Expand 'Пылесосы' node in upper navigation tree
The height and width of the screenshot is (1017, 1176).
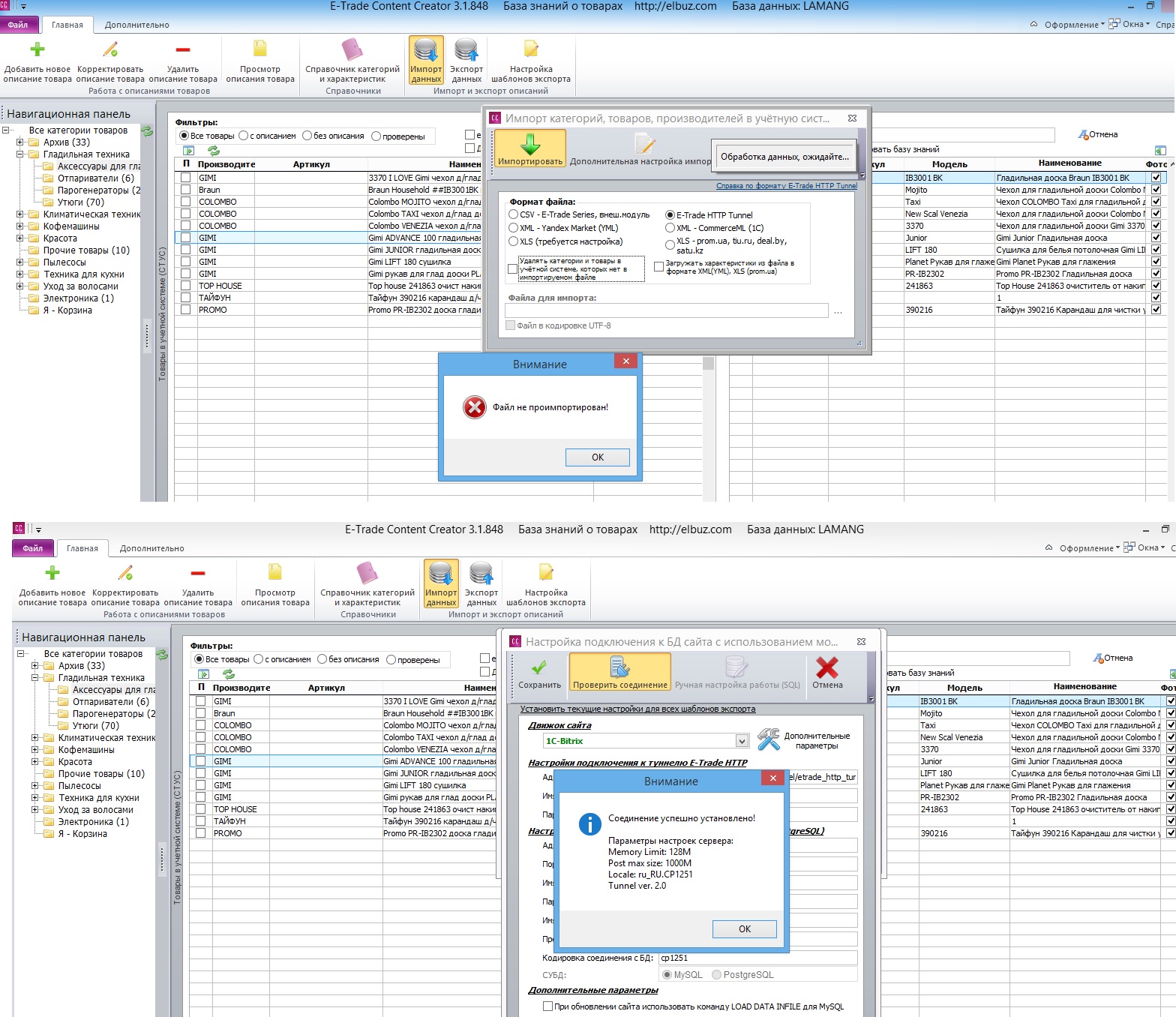click(x=20, y=262)
